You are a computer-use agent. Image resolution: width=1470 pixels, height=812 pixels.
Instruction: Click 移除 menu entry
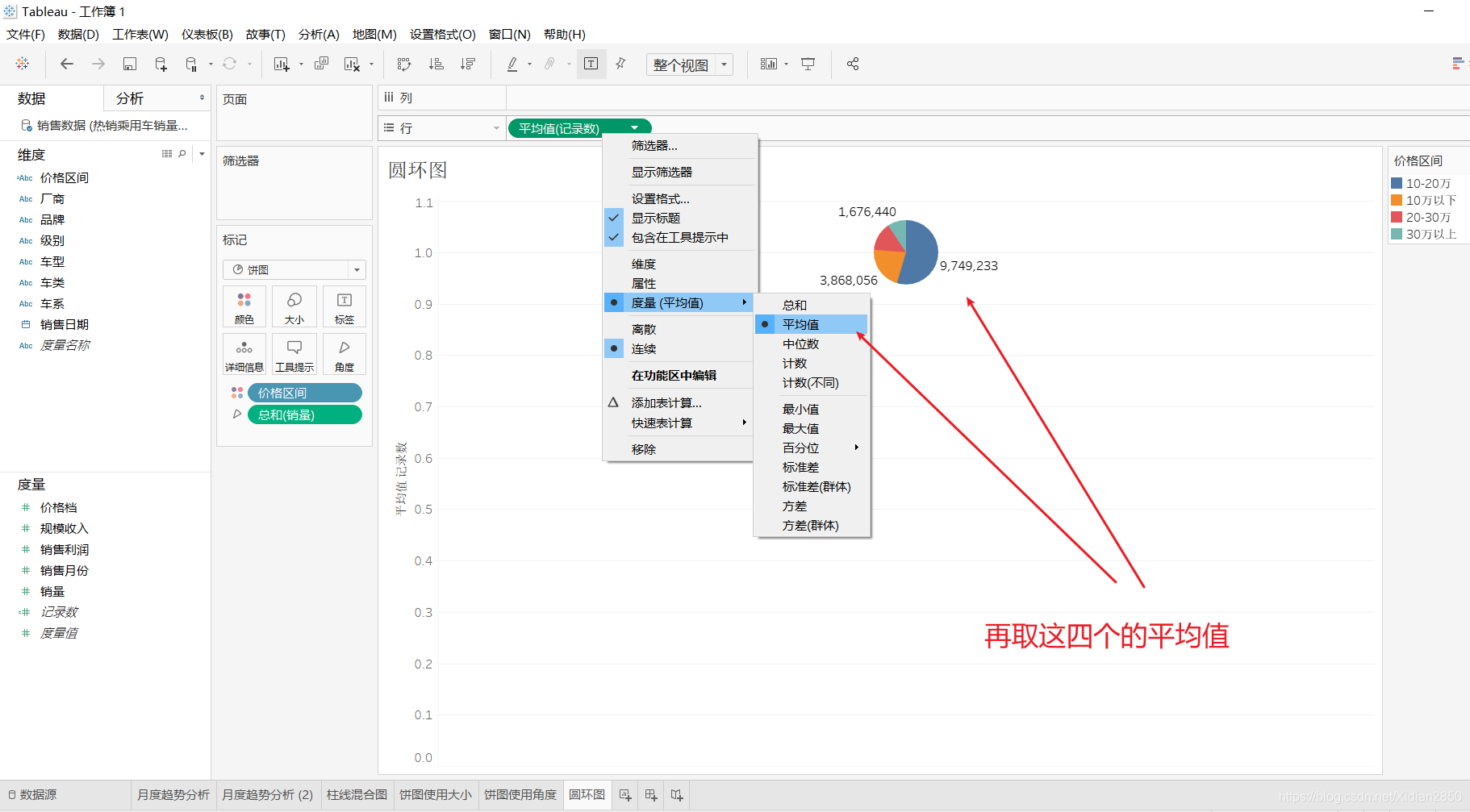(678, 450)
